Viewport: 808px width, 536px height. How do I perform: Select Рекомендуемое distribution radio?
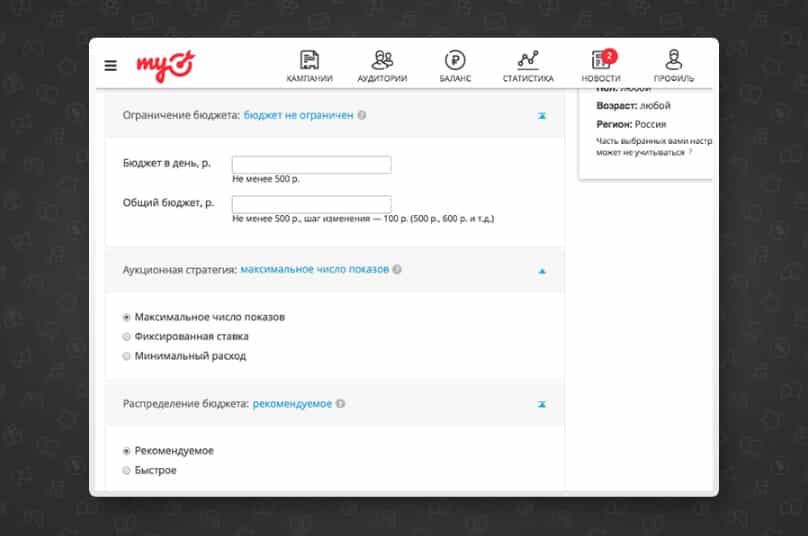[x=126, y=451]
